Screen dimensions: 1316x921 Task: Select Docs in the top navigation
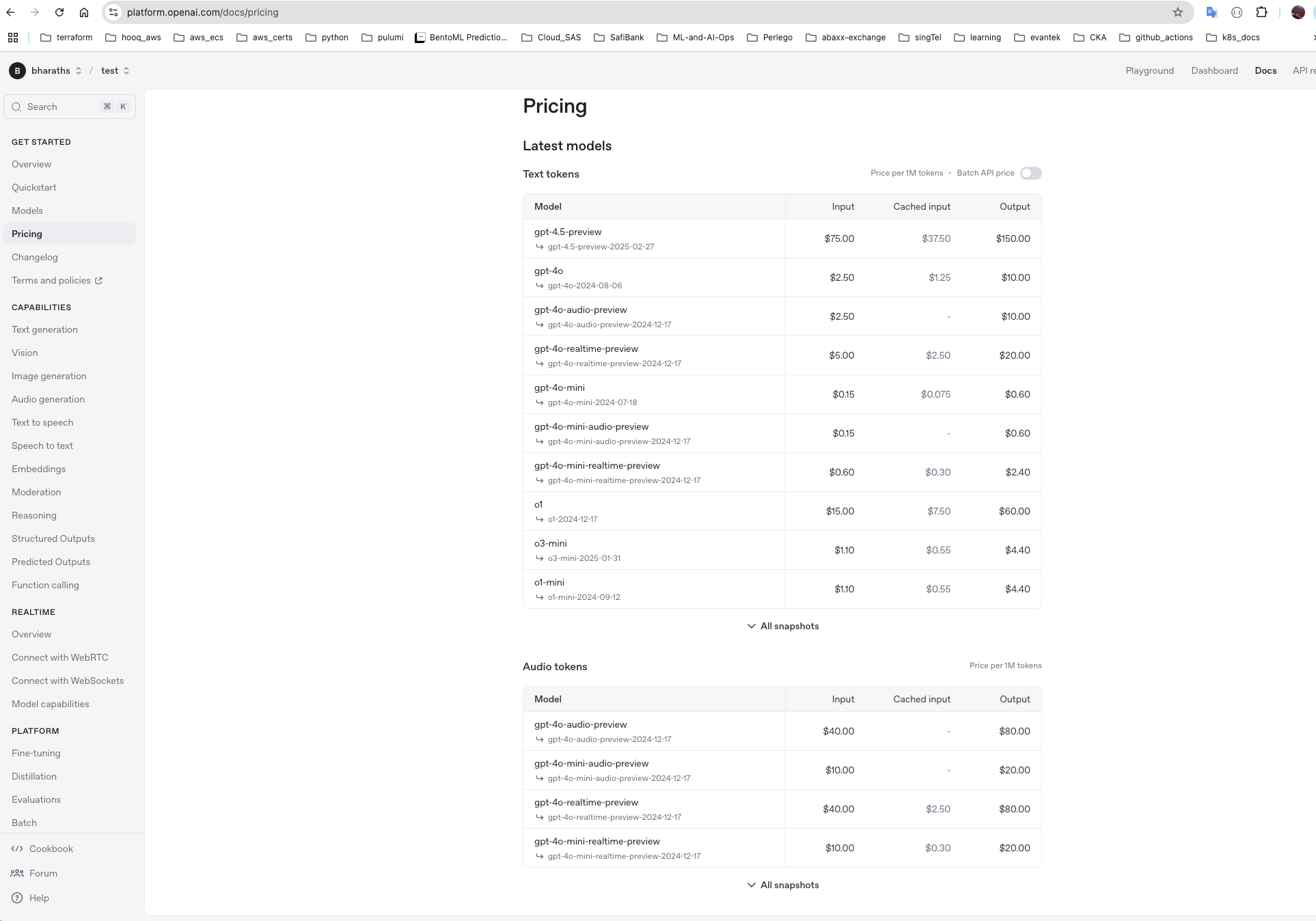(1265, 70)
